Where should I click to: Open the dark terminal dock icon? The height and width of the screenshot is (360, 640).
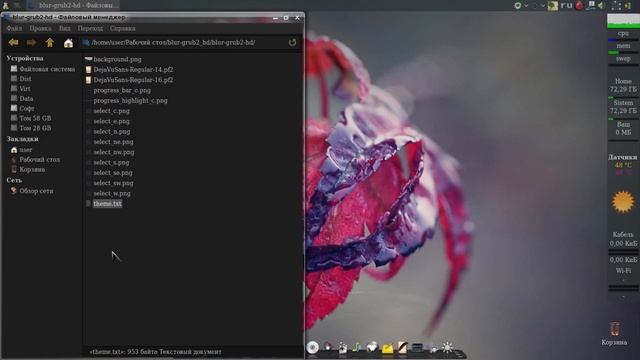(x=417, y=348)
